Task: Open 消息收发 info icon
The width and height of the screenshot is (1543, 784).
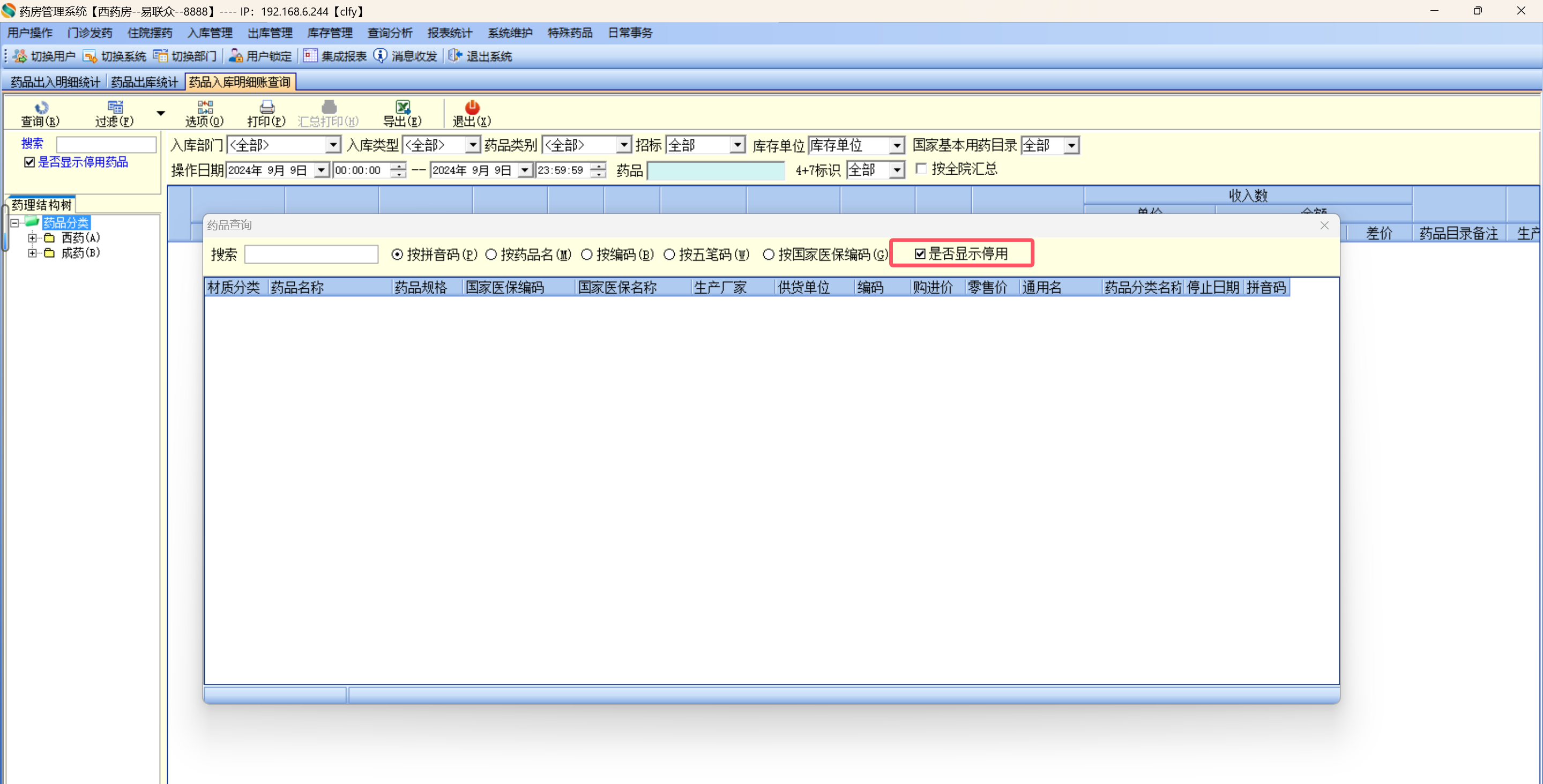Action: point(381,56)
